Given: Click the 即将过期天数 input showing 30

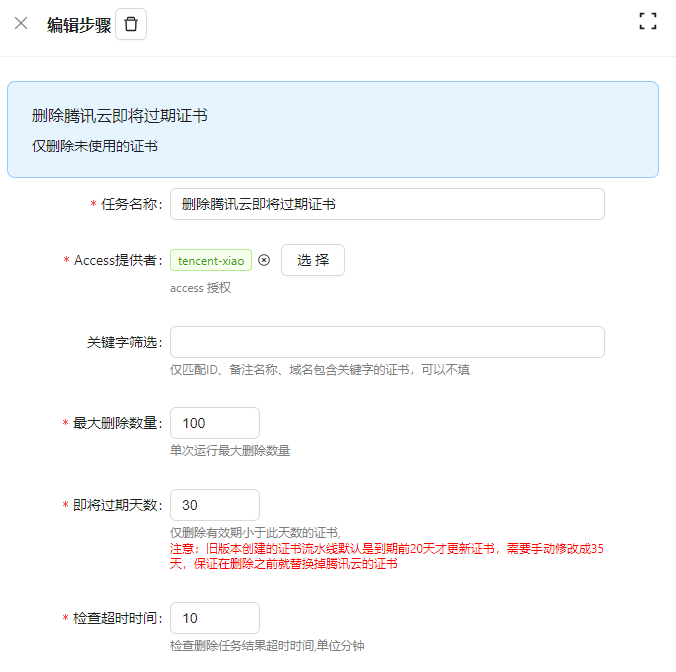Looking at the screenshot, I should (215, 505).
